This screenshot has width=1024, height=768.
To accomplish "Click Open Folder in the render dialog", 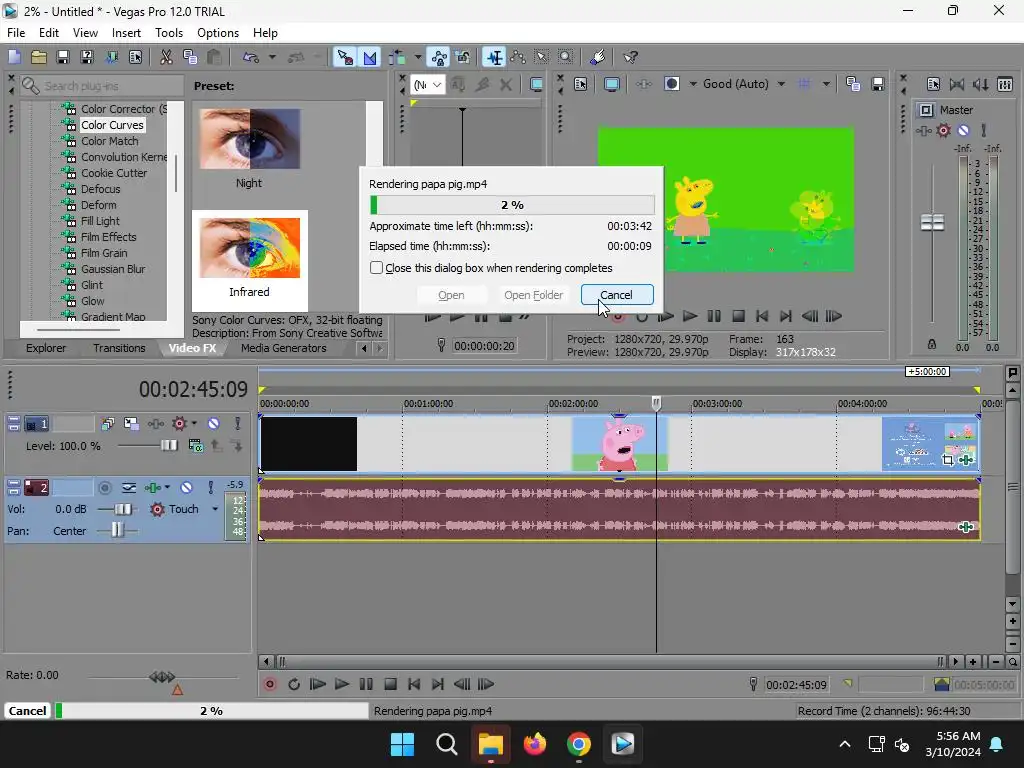I will coord(534,295).
